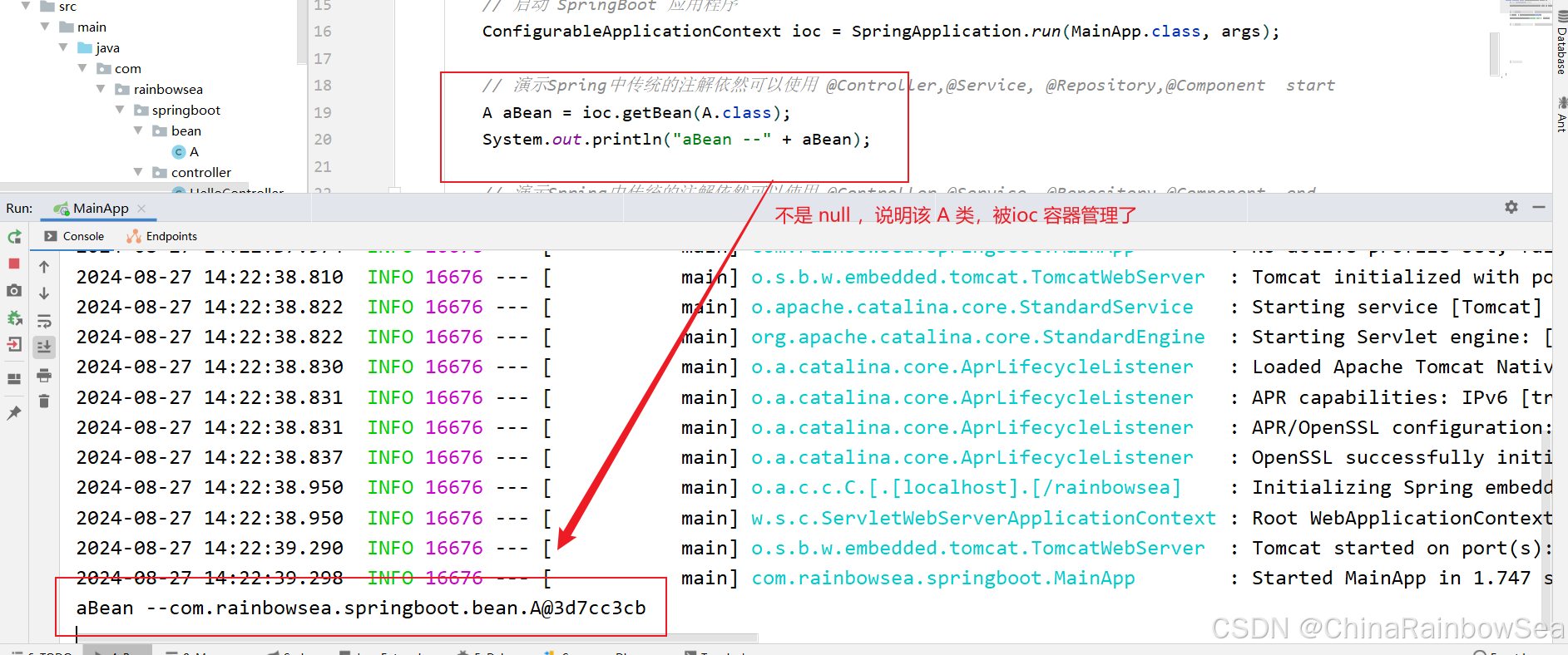Click the org.apache.catalina.core.StandardEngine logger link
Screen dimensions: 1568x655
tap(977, 337)
